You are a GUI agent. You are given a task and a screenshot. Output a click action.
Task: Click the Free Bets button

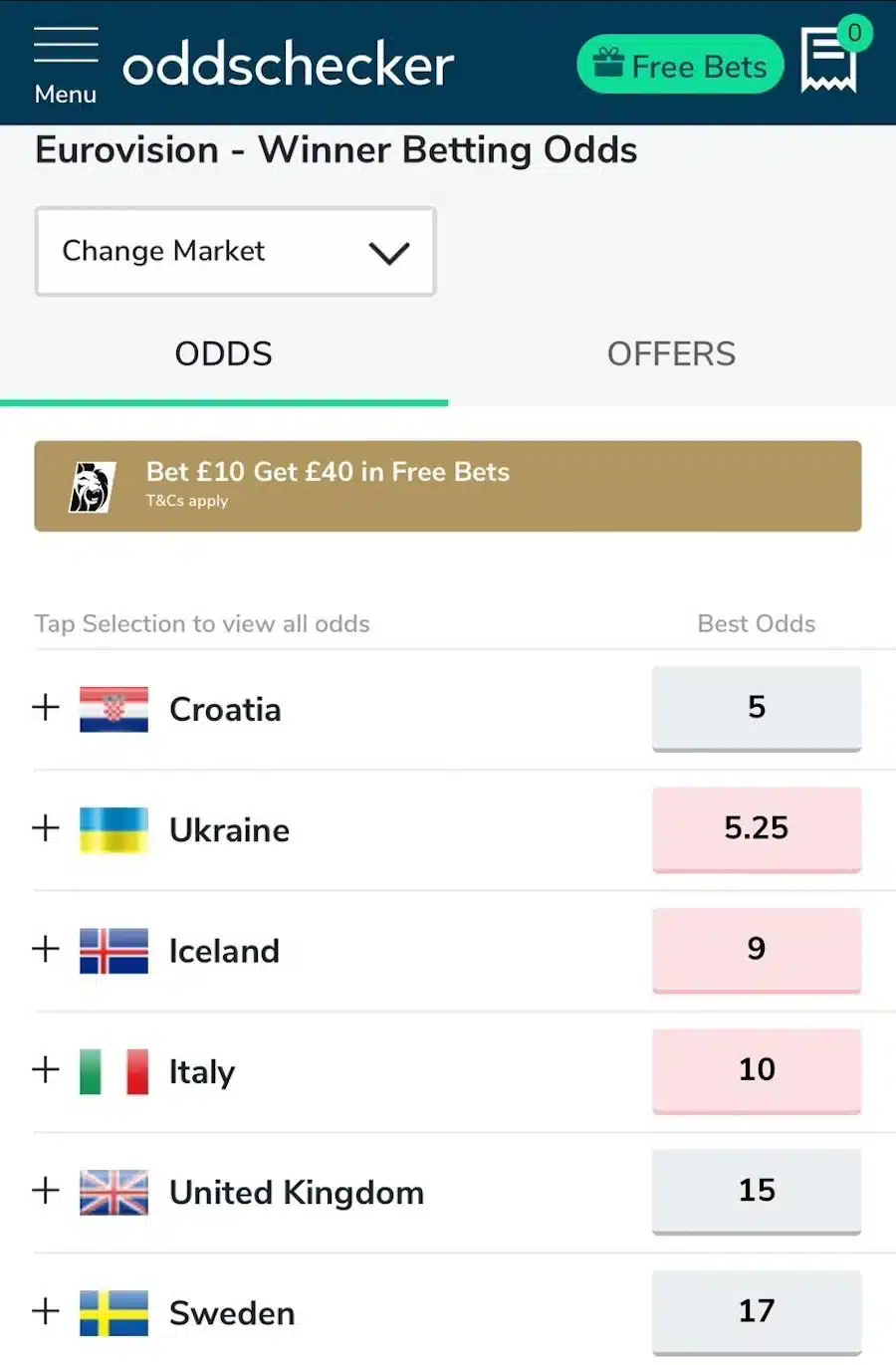(x=680, y=66)
